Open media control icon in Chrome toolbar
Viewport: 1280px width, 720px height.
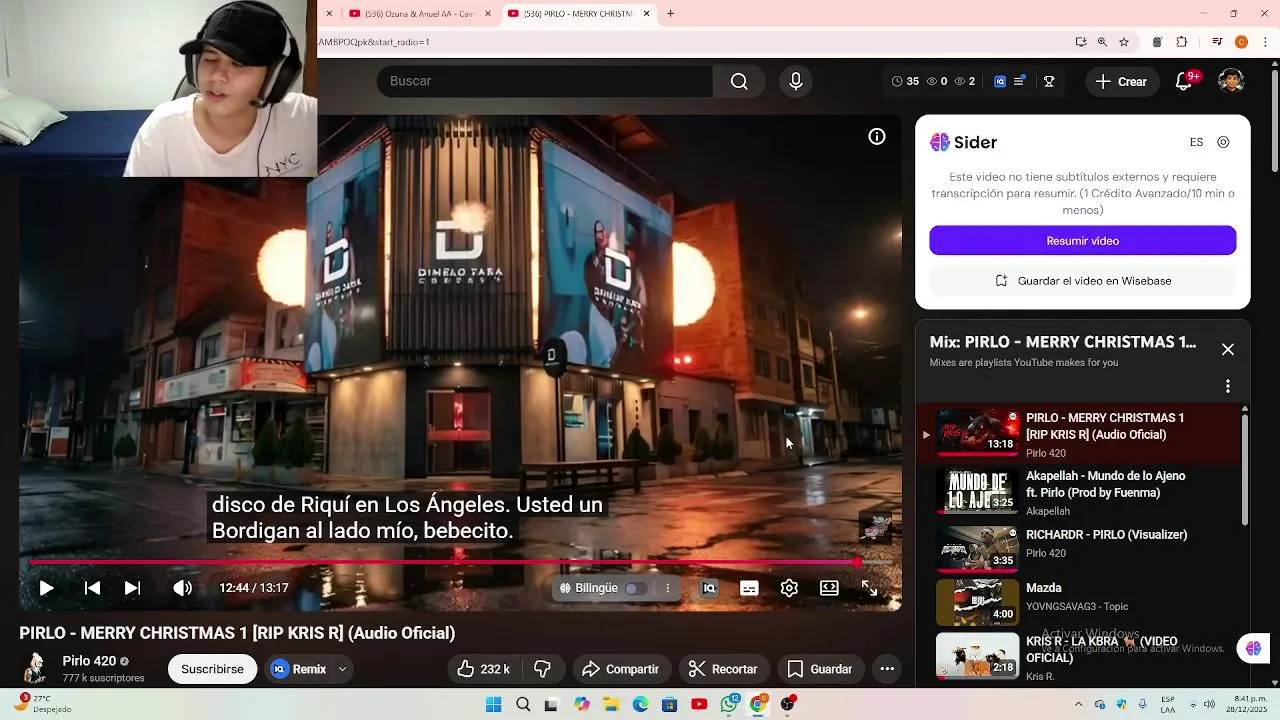pos(1217,42)
